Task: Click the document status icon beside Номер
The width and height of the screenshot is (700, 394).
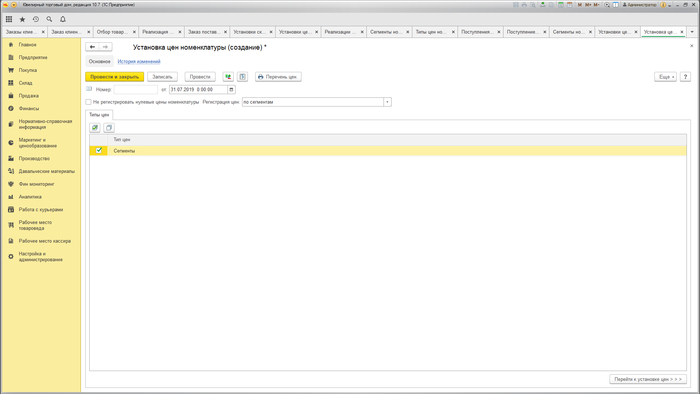Action: coord(89,89)
